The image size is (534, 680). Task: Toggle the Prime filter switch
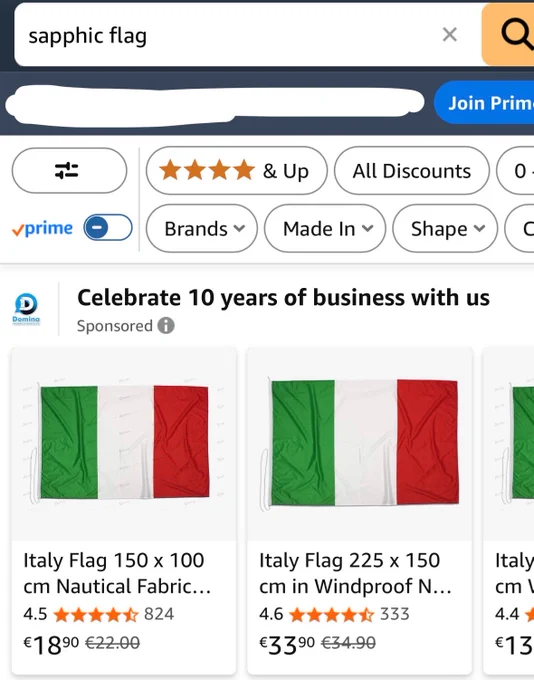[108, 227]
